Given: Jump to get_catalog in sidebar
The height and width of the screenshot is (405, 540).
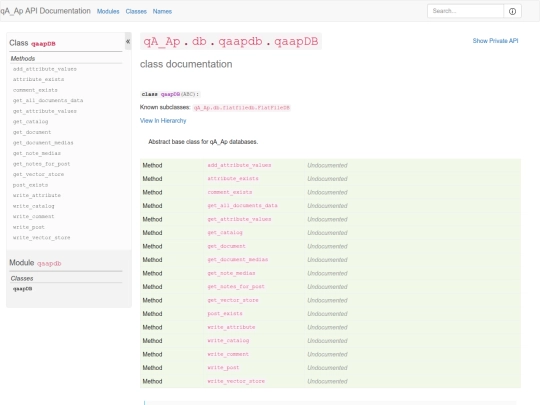Looking at the screenshot, I should pyautogui.click(x=30, y=122).
